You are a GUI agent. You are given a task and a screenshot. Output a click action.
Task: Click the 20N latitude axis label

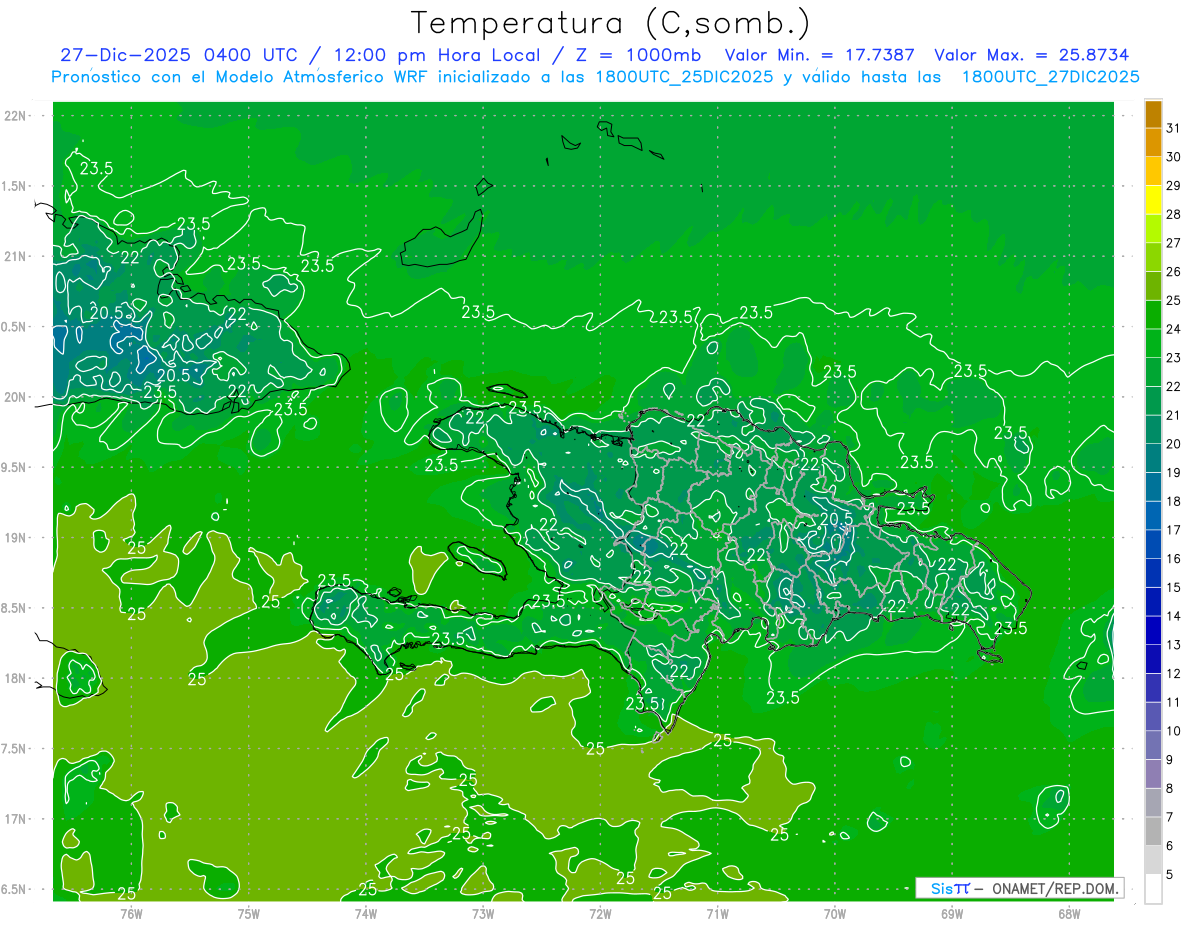(x=15, y=397)
